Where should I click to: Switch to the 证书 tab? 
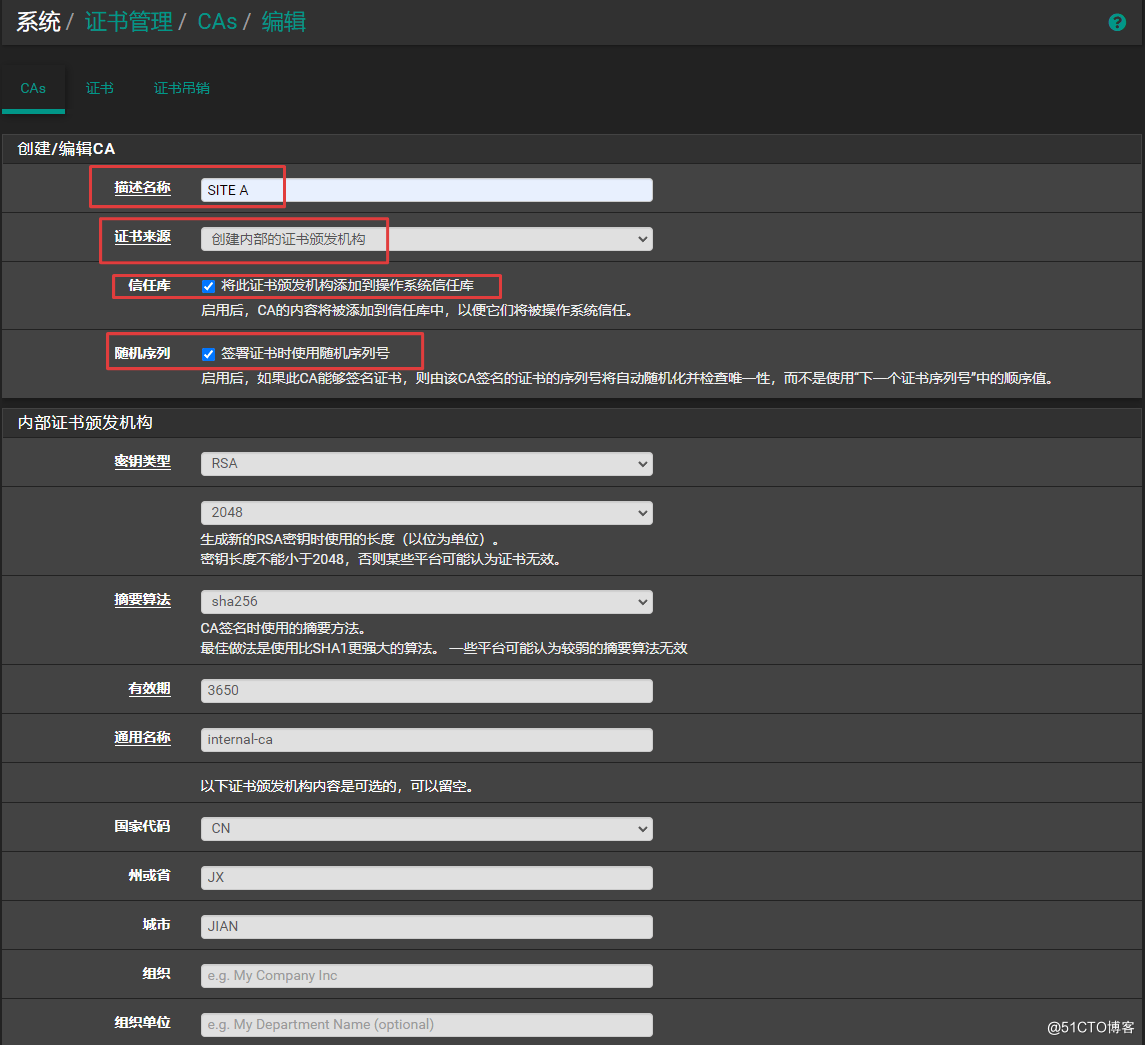coord(99,88)
